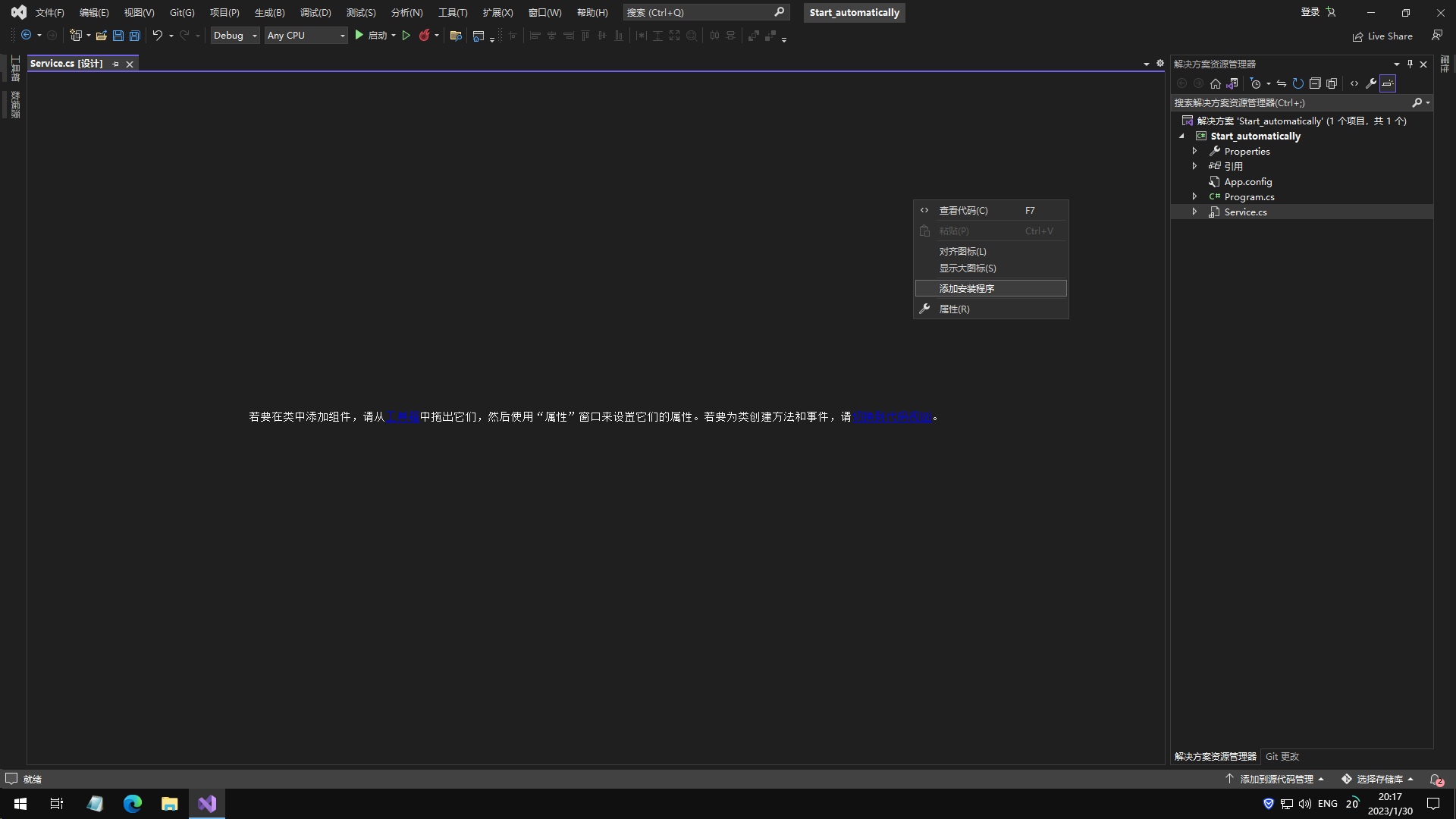Click the save all files icon
This screenshot has width=1456, height=819.
pyautogui.click(x=135, y=36)
